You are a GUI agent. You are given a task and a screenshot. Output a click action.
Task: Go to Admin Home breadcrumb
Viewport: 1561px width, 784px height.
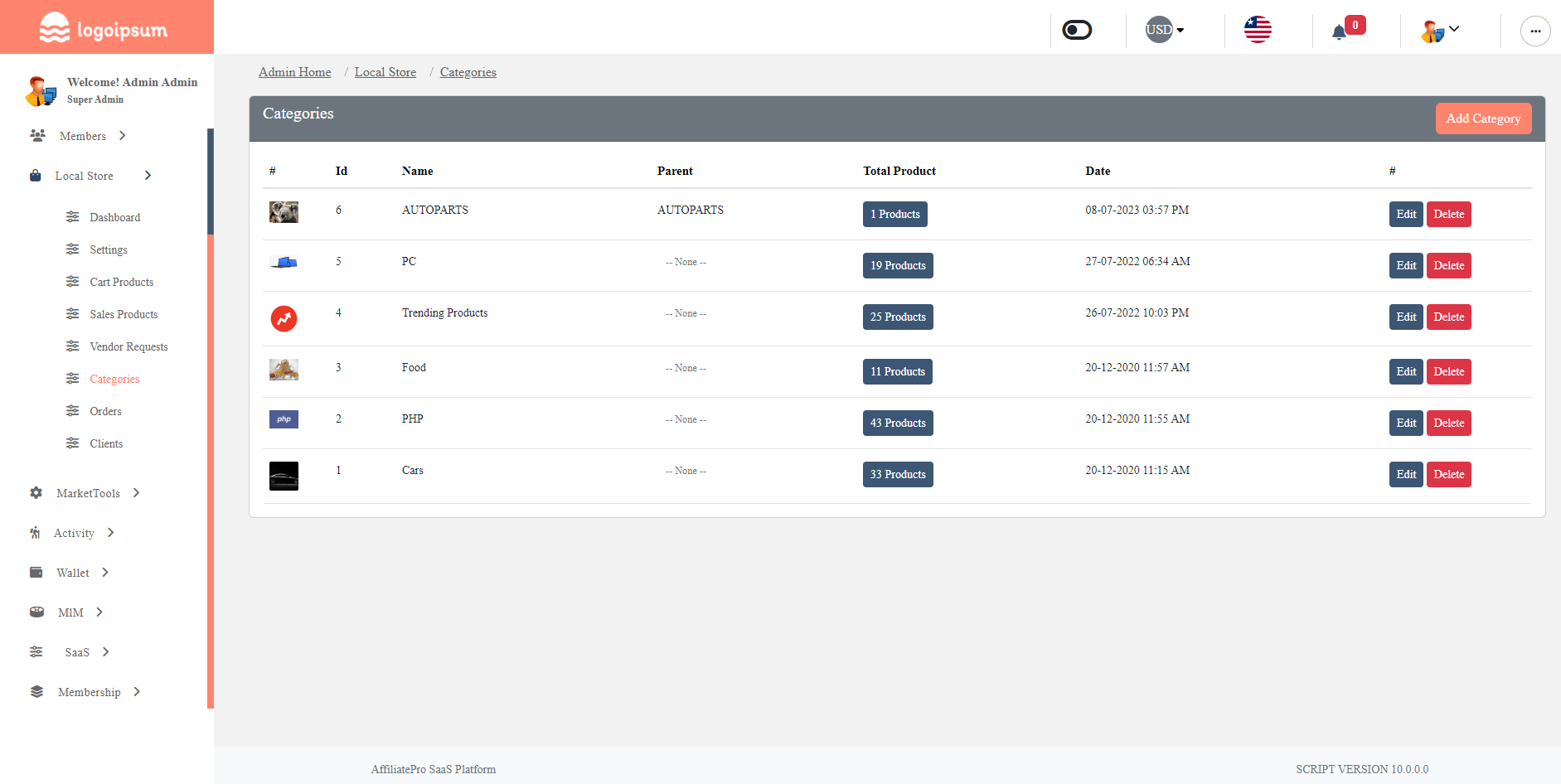pyautogui.click(x=294, y=72)
